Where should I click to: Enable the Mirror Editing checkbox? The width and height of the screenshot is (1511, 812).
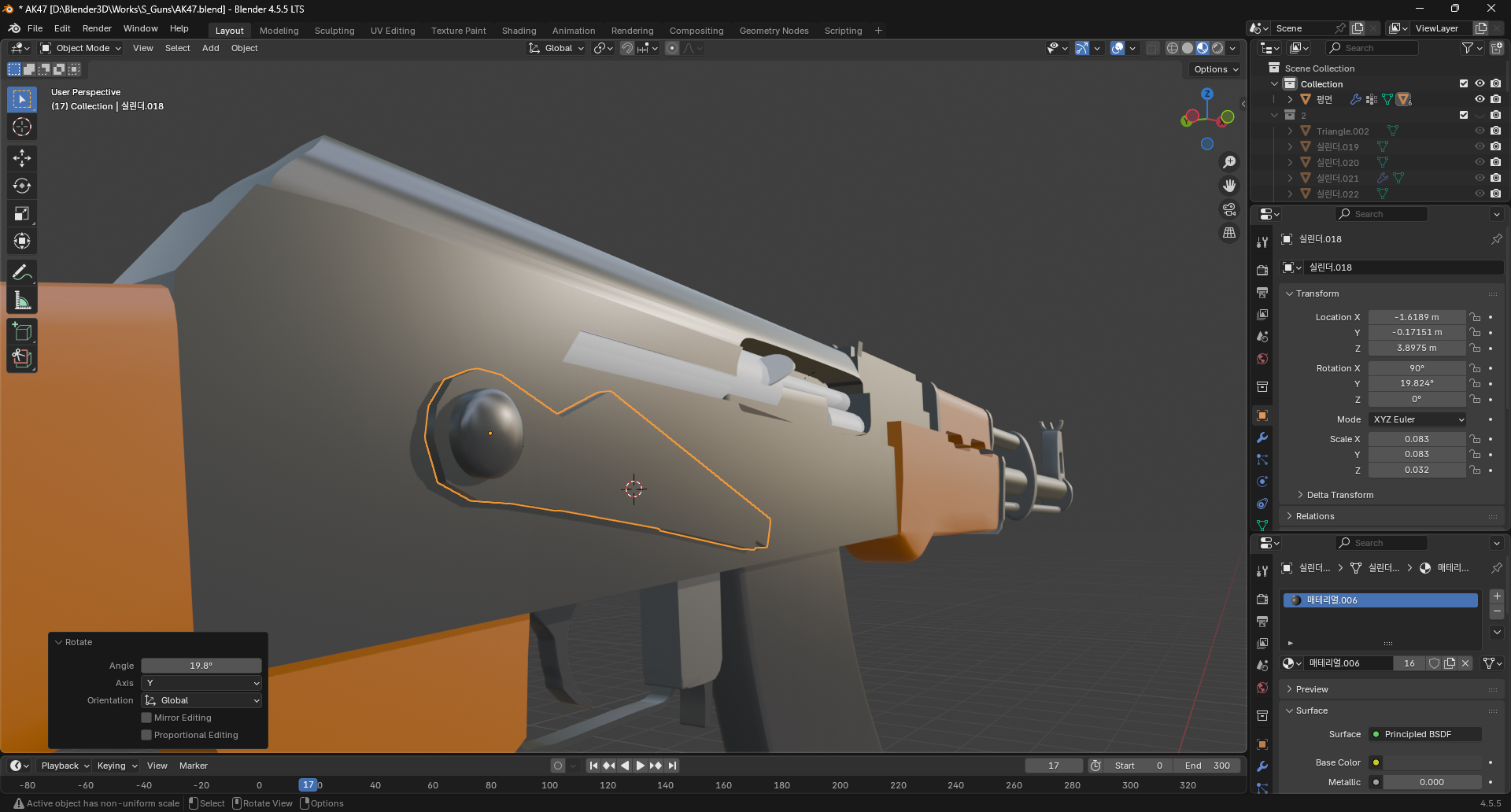pyautogui.click(x=146, y=718)
